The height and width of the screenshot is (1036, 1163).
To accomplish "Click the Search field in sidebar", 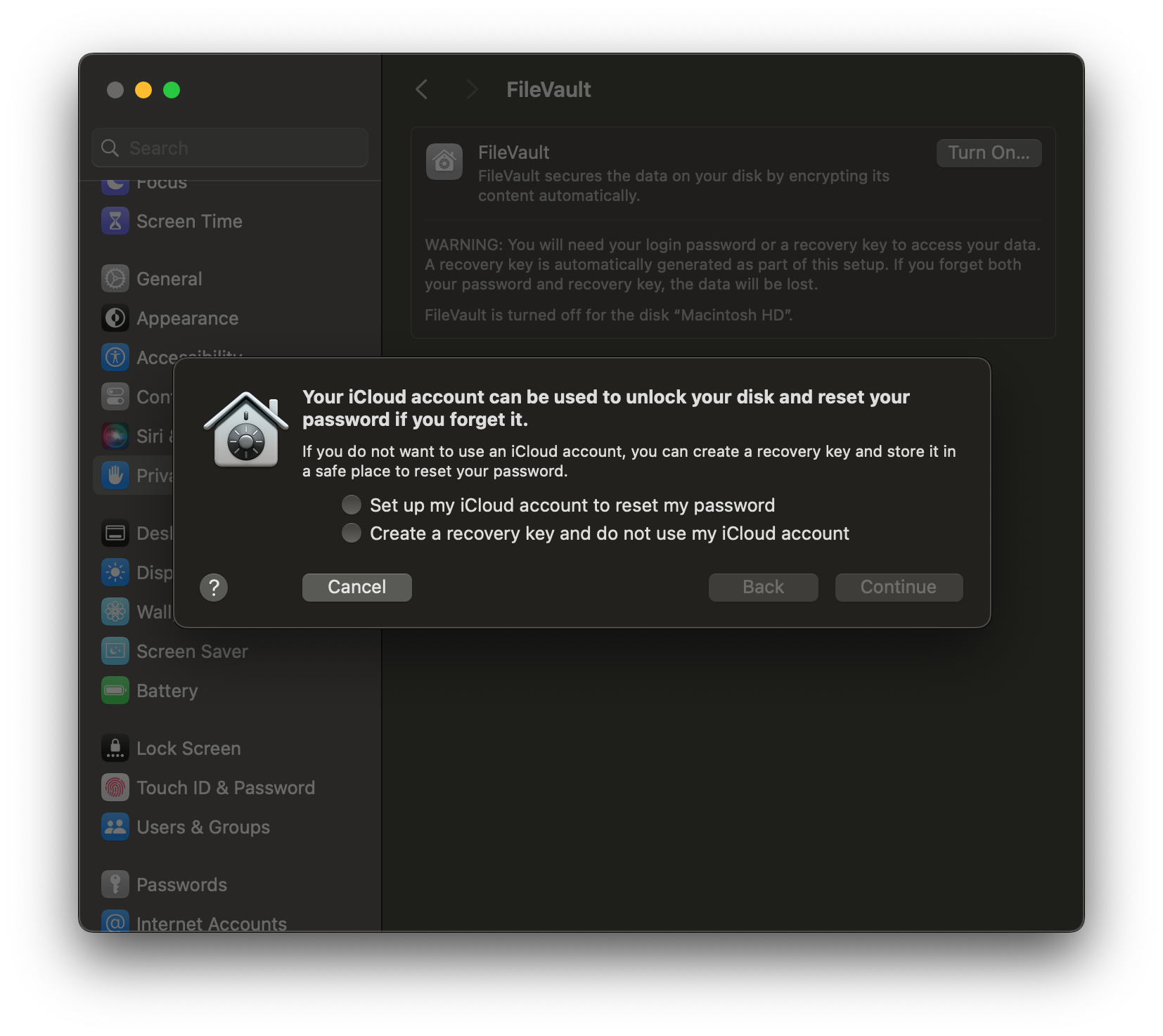I will click(x=230, y=148).
